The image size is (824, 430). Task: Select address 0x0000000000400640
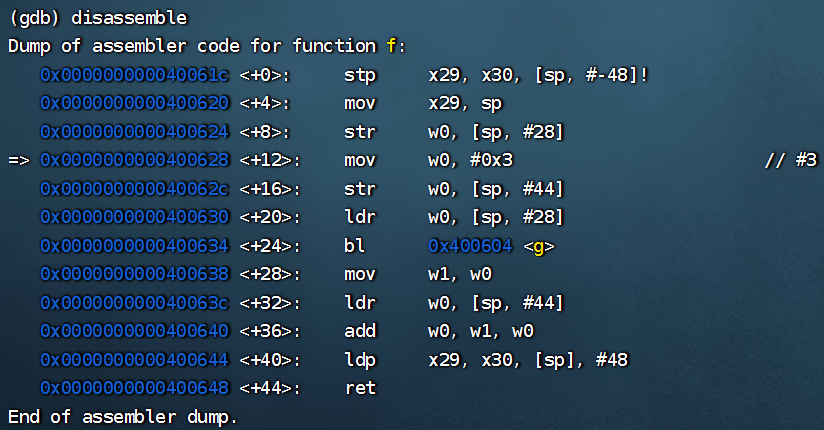click(135, 331)
